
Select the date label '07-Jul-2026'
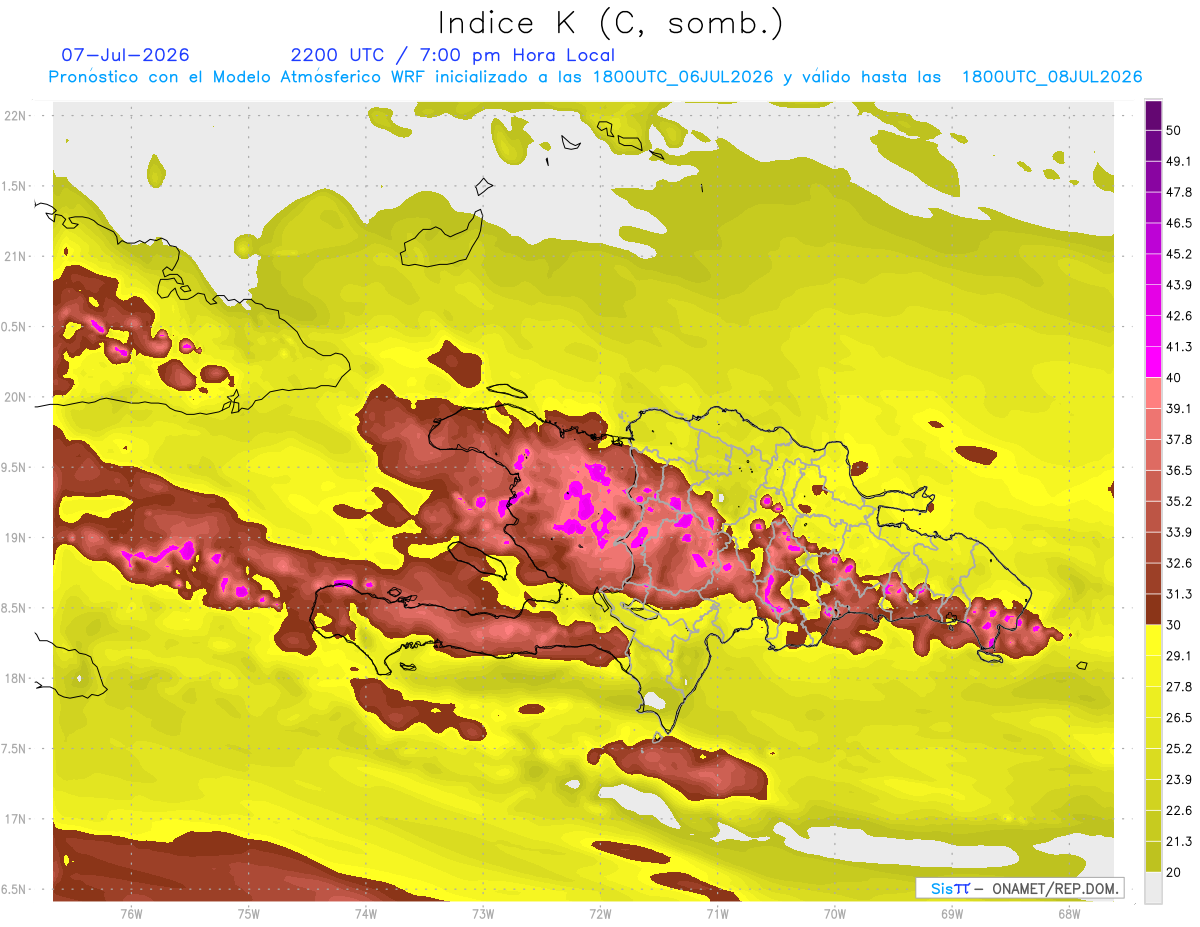click(x=125, y=55)
